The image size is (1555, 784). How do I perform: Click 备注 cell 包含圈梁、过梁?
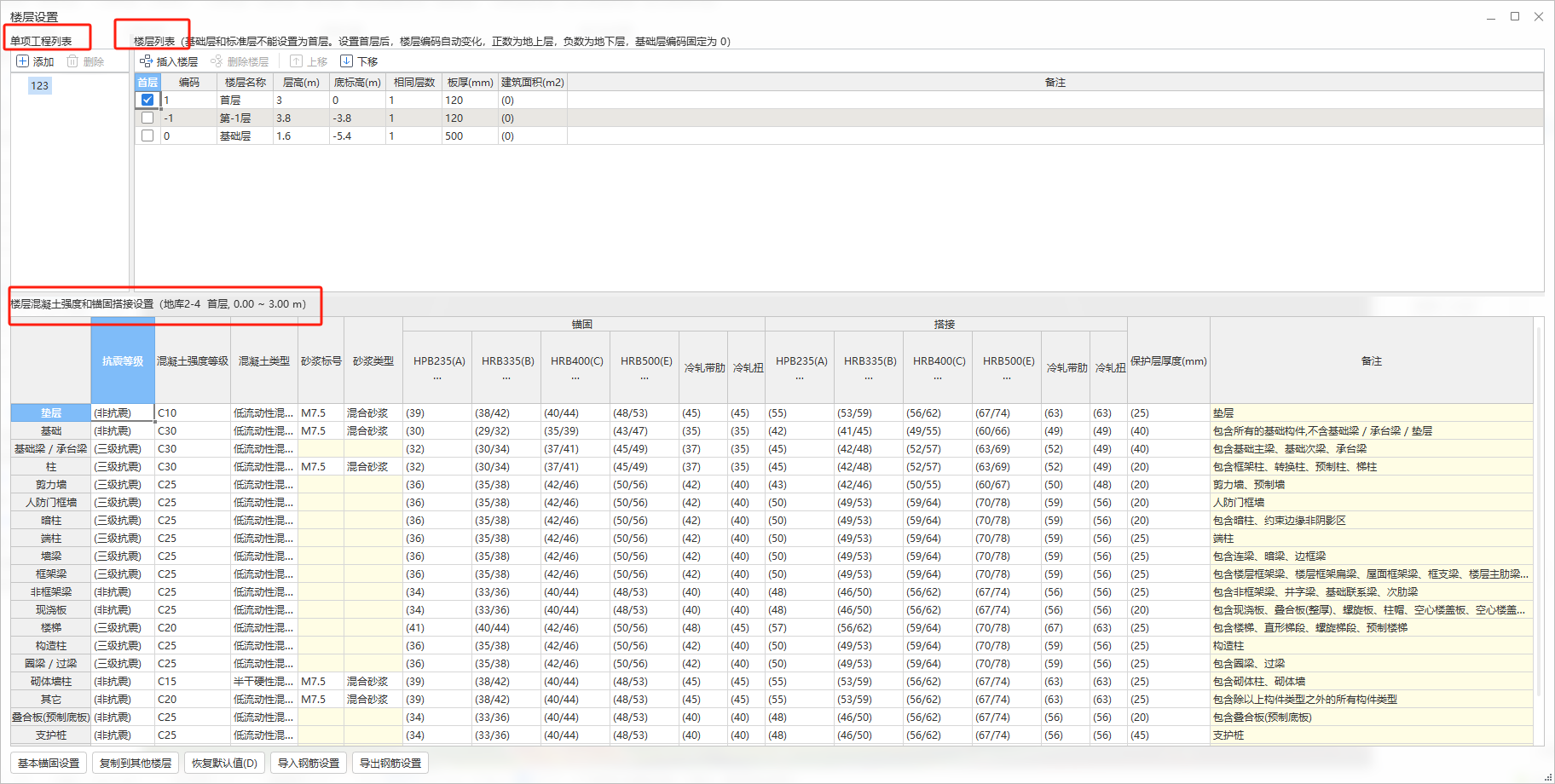coord(1372,663)
